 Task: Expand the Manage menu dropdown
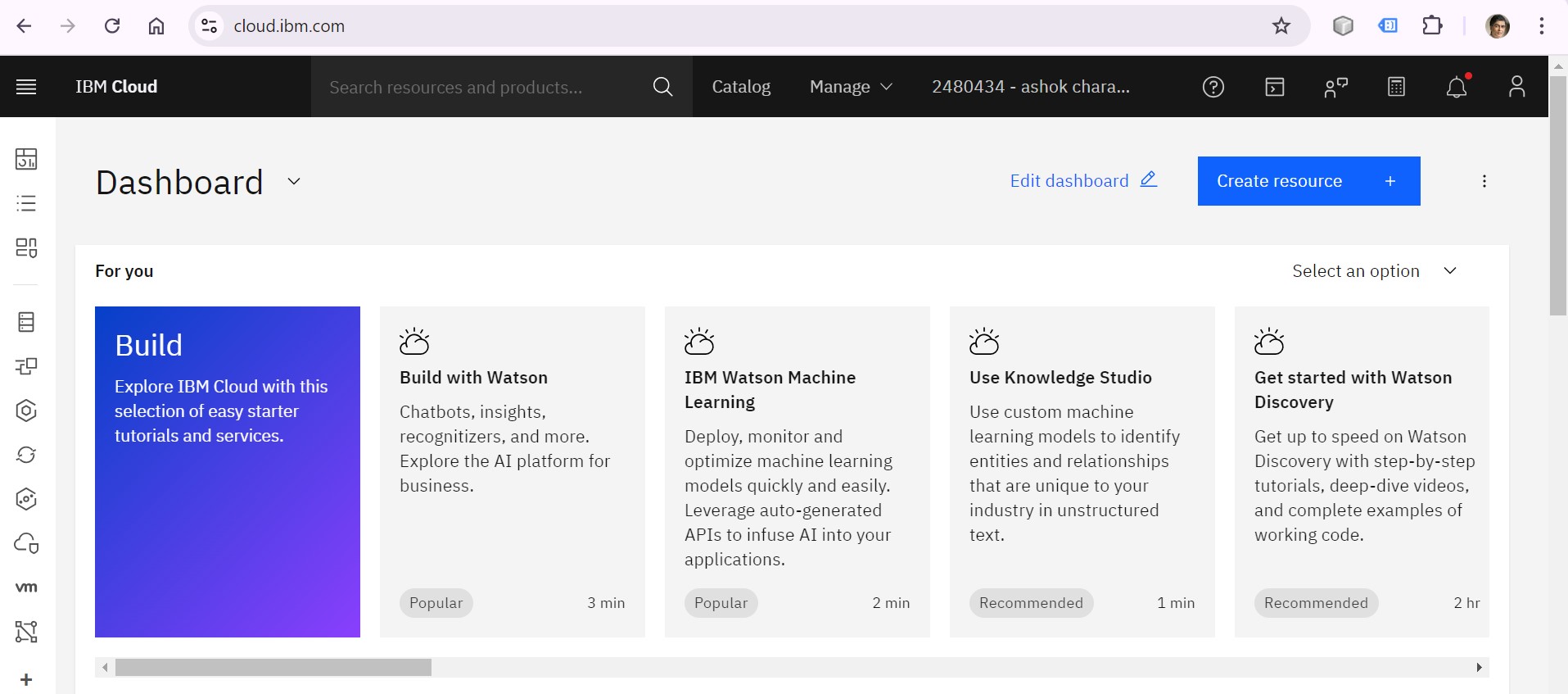click(x=851, y=87)
